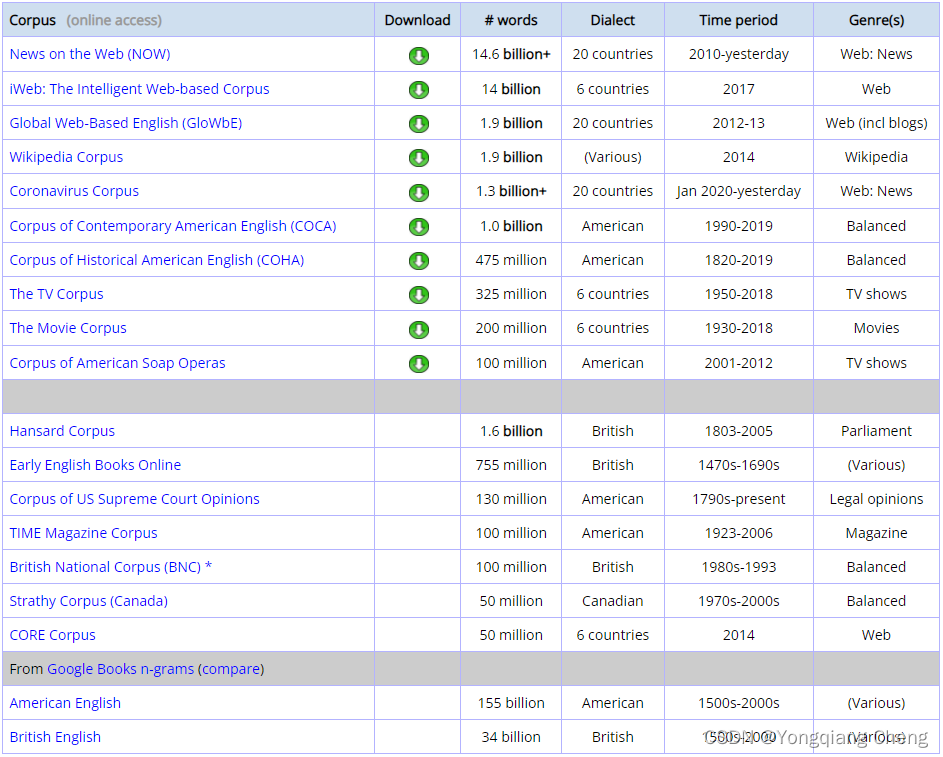Select the 14.6 billion+ word count cell
Viewport: 943px width, 757px height.
pos(511,54)
